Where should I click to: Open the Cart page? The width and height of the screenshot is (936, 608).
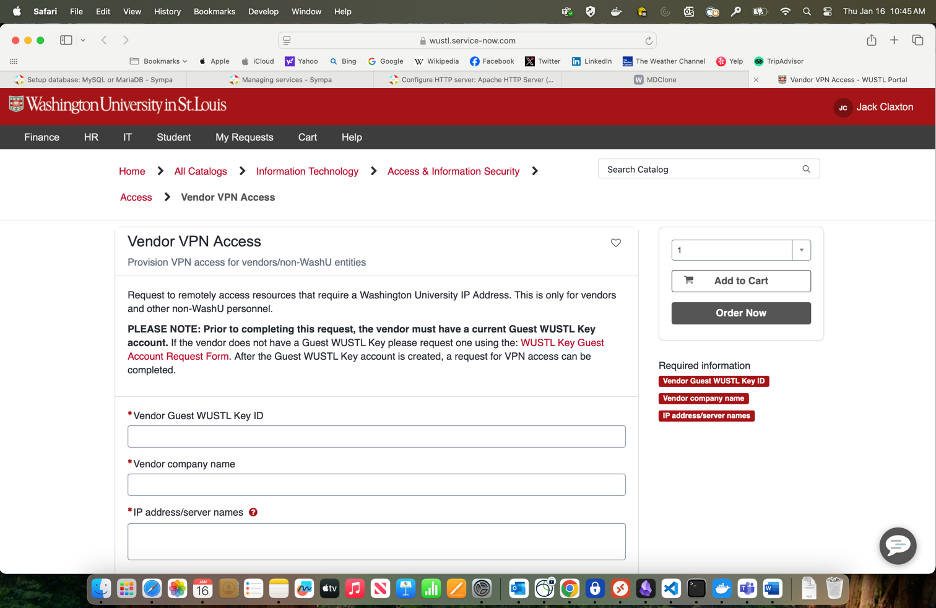307,137
